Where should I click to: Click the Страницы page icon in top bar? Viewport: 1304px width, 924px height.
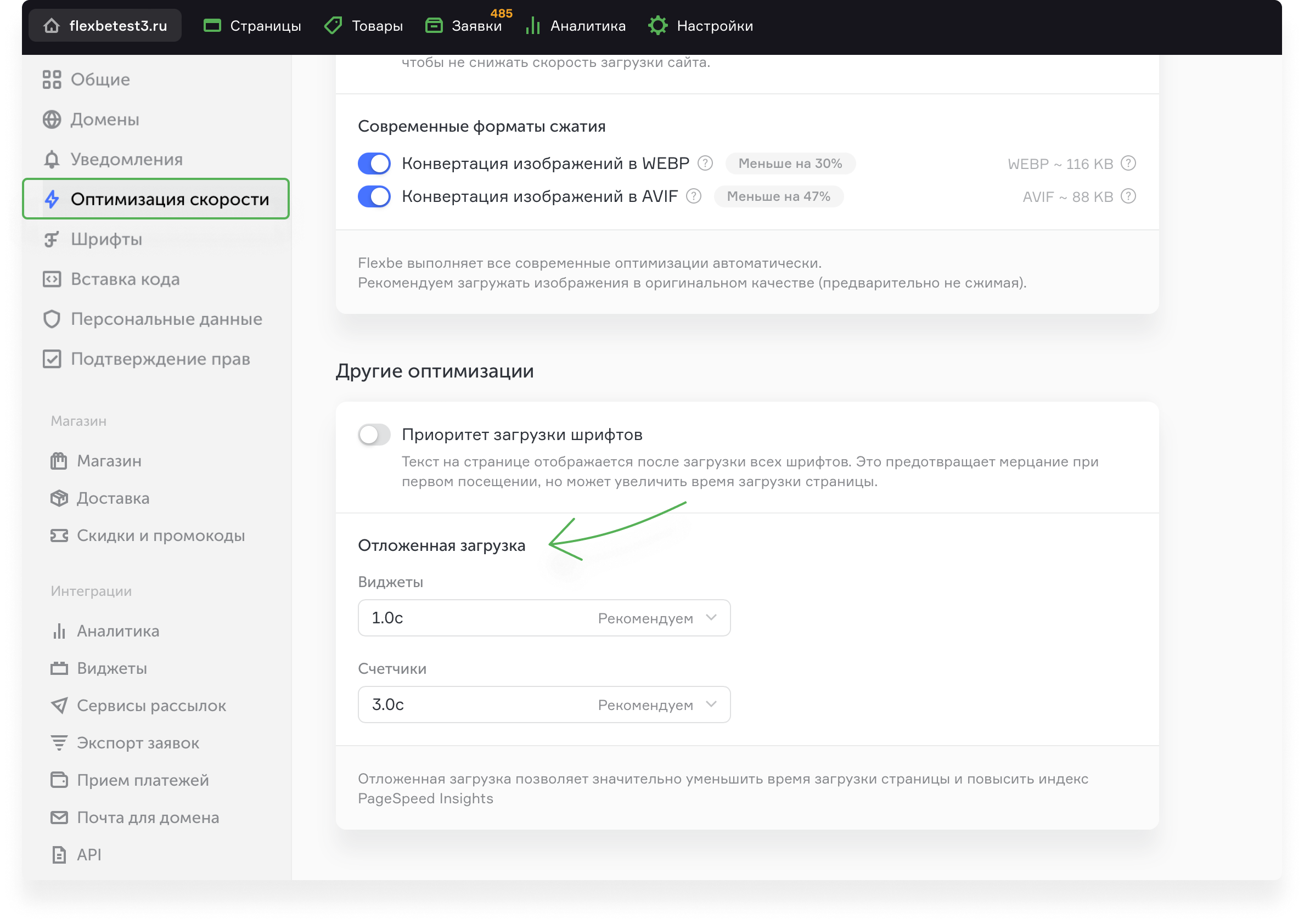(x=212, y=26)
